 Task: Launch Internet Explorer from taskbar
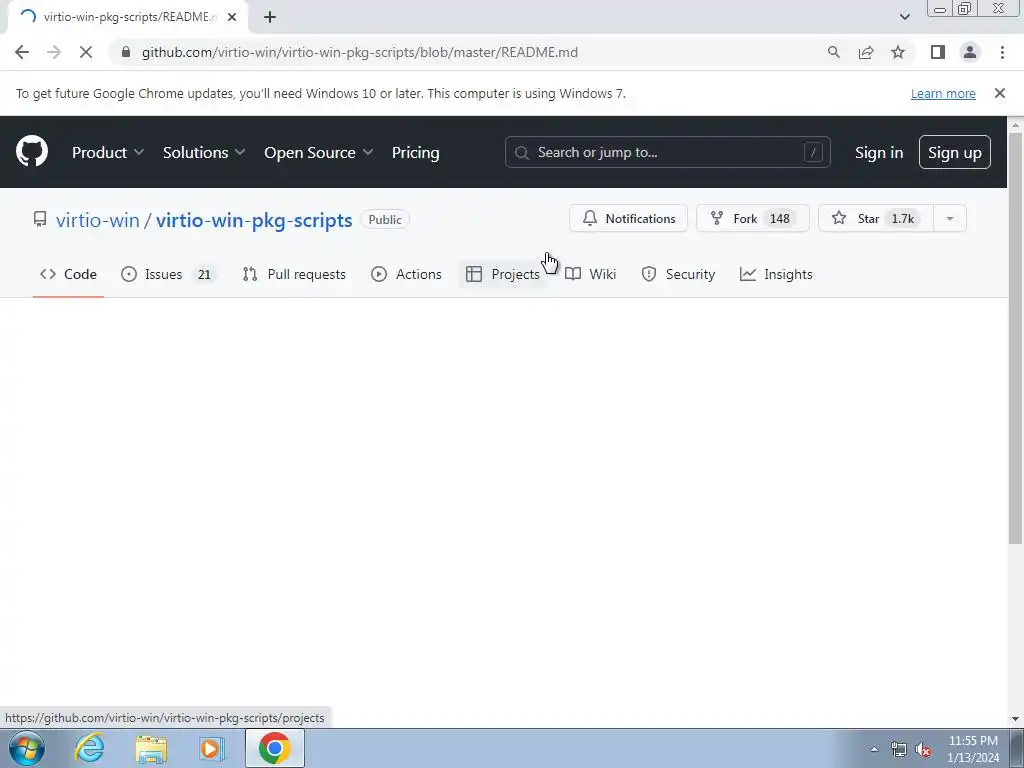89,748
